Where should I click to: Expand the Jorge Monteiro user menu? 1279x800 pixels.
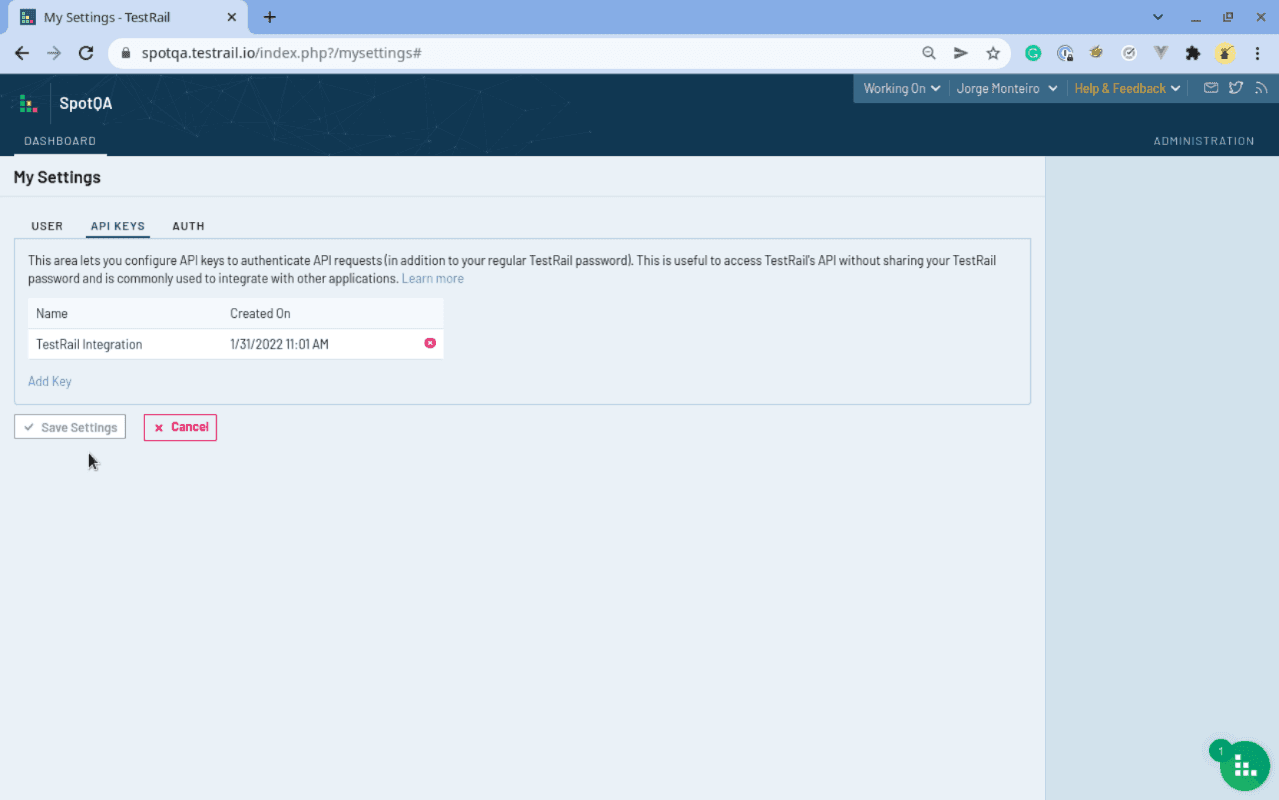1006,88
